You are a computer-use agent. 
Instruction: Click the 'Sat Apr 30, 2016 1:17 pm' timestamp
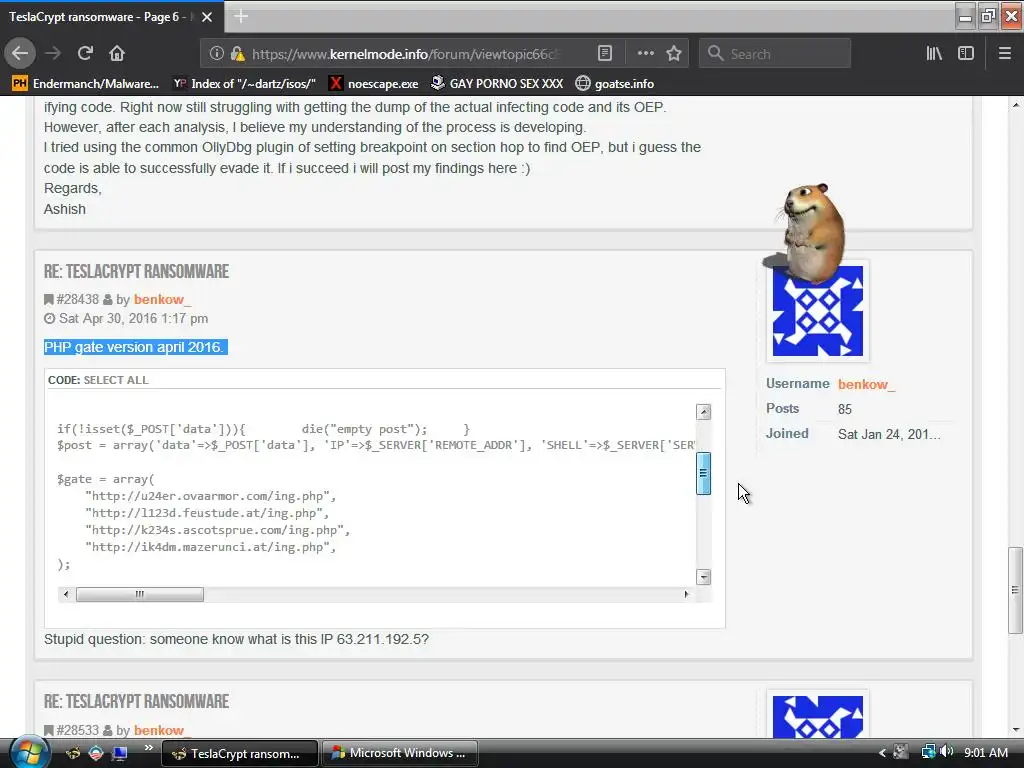(x=133, y=319)
